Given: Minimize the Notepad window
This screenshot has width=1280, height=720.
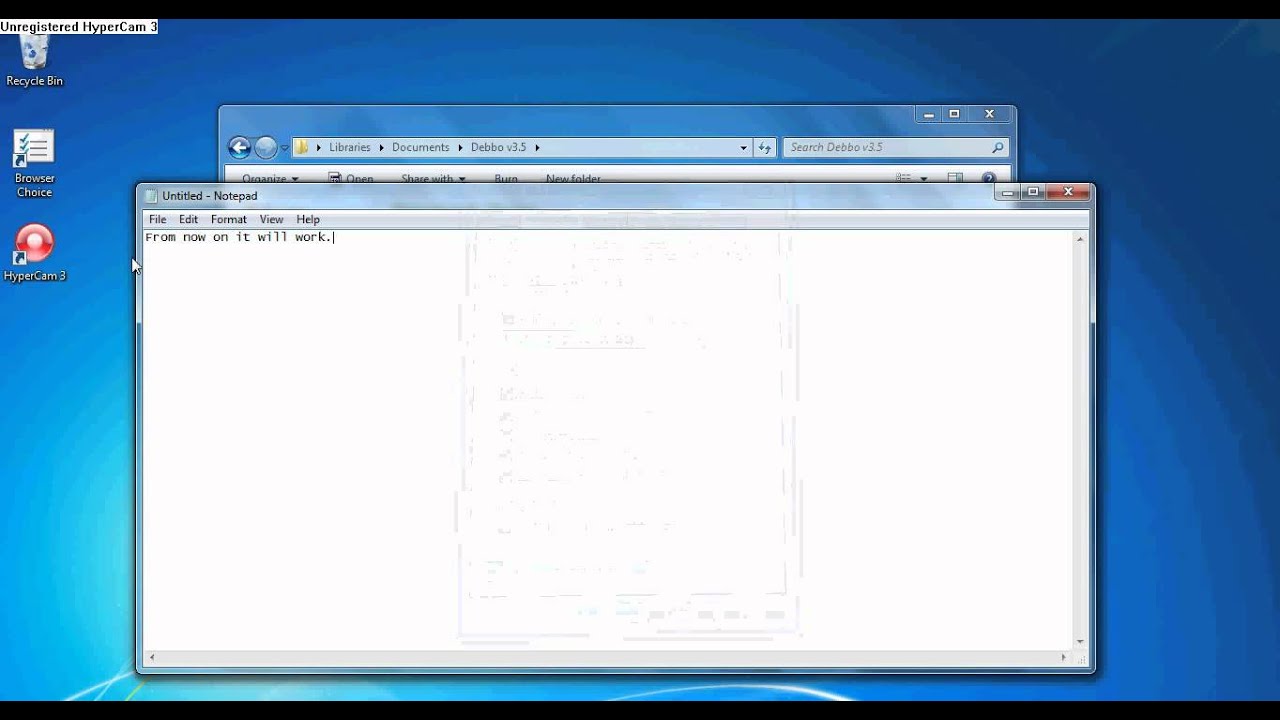Looking at the screenshot, I should (1008, 192).
